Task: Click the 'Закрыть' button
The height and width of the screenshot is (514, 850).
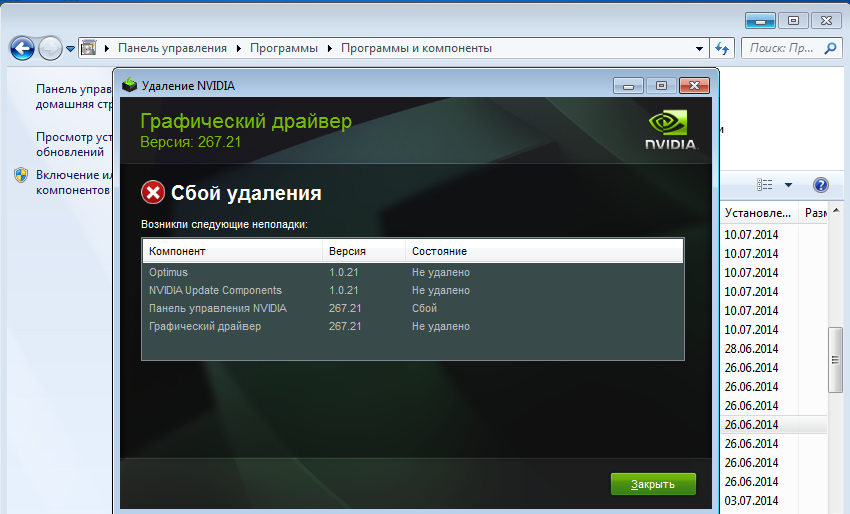Action: pos(653,484)
